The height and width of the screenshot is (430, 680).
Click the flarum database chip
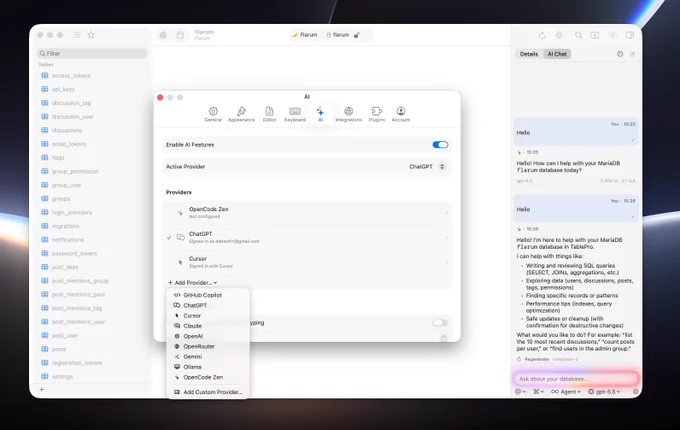(x=337, y=35)
